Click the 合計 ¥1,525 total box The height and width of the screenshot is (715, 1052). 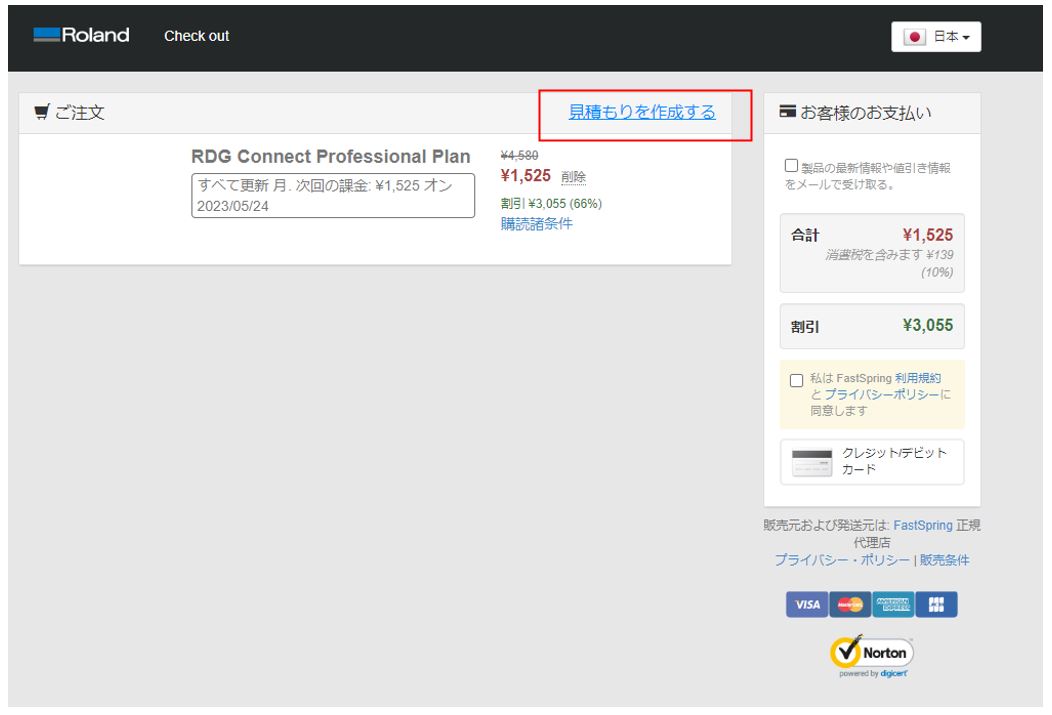click(x=872, y=253)
